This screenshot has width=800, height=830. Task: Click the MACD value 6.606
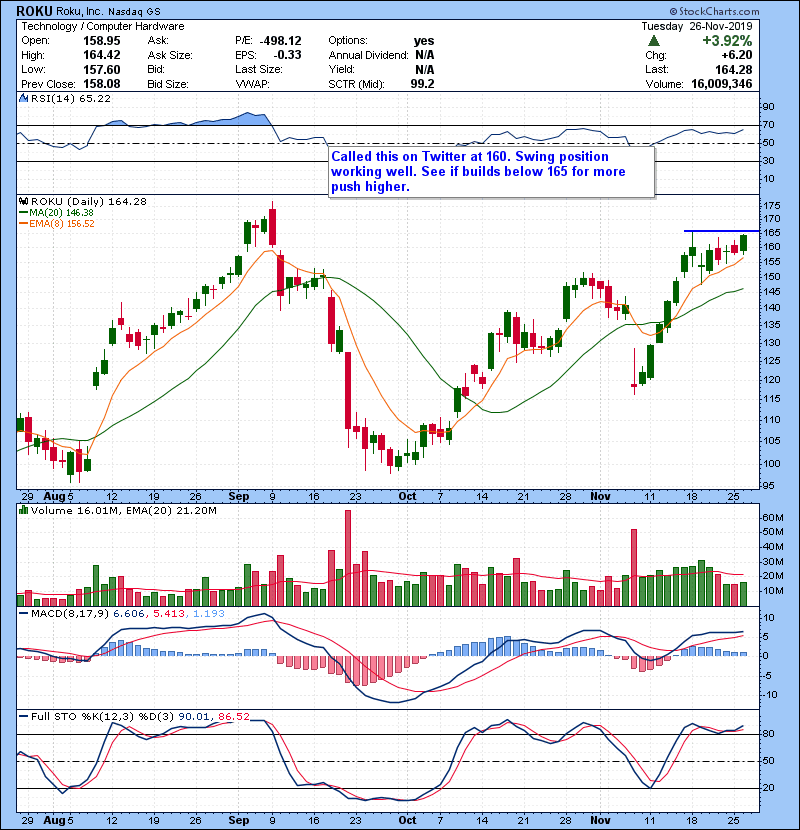(129, 614)
